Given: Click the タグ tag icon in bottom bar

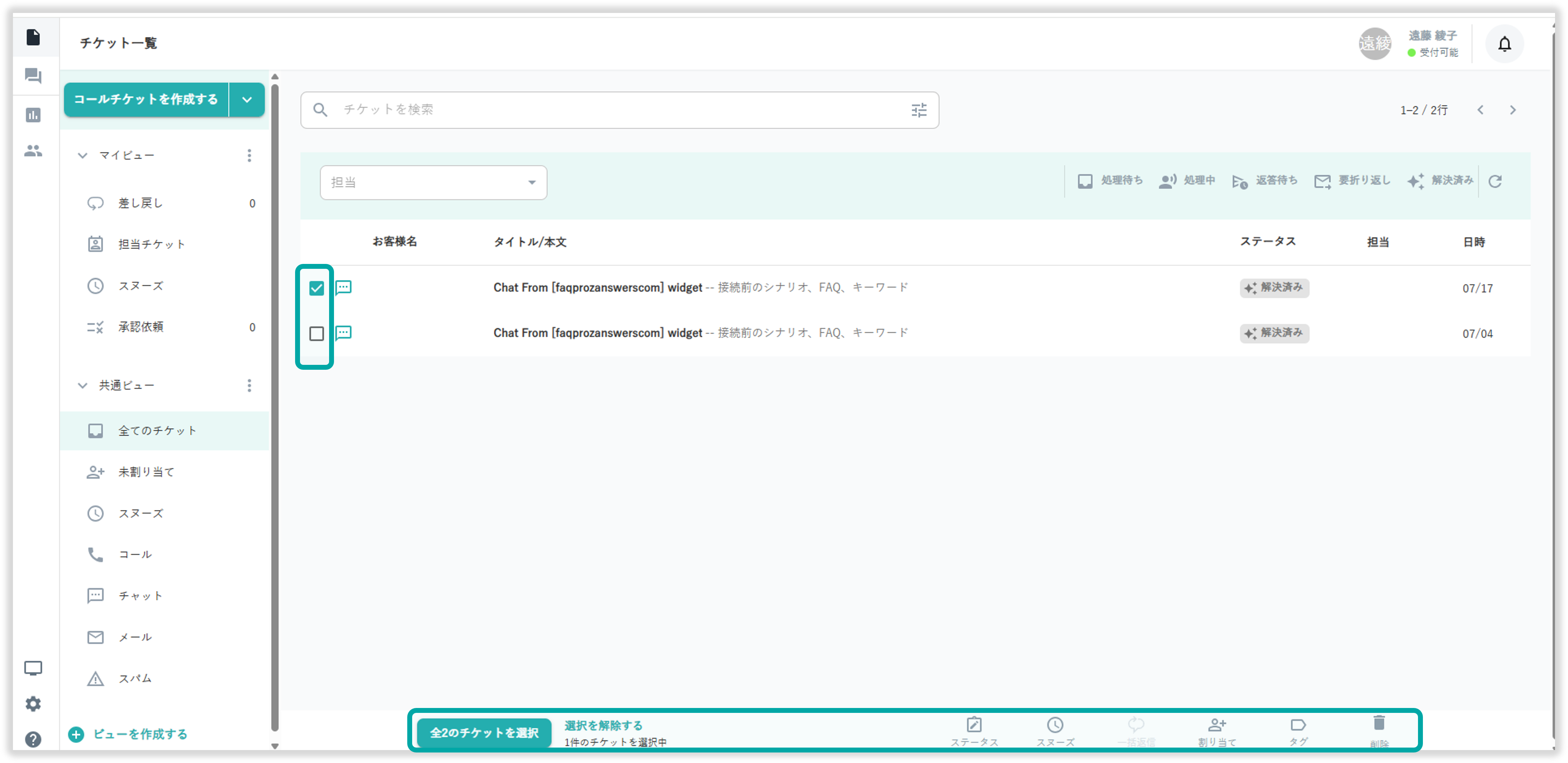Looking at the screenshot, I should coord(1298,726).
